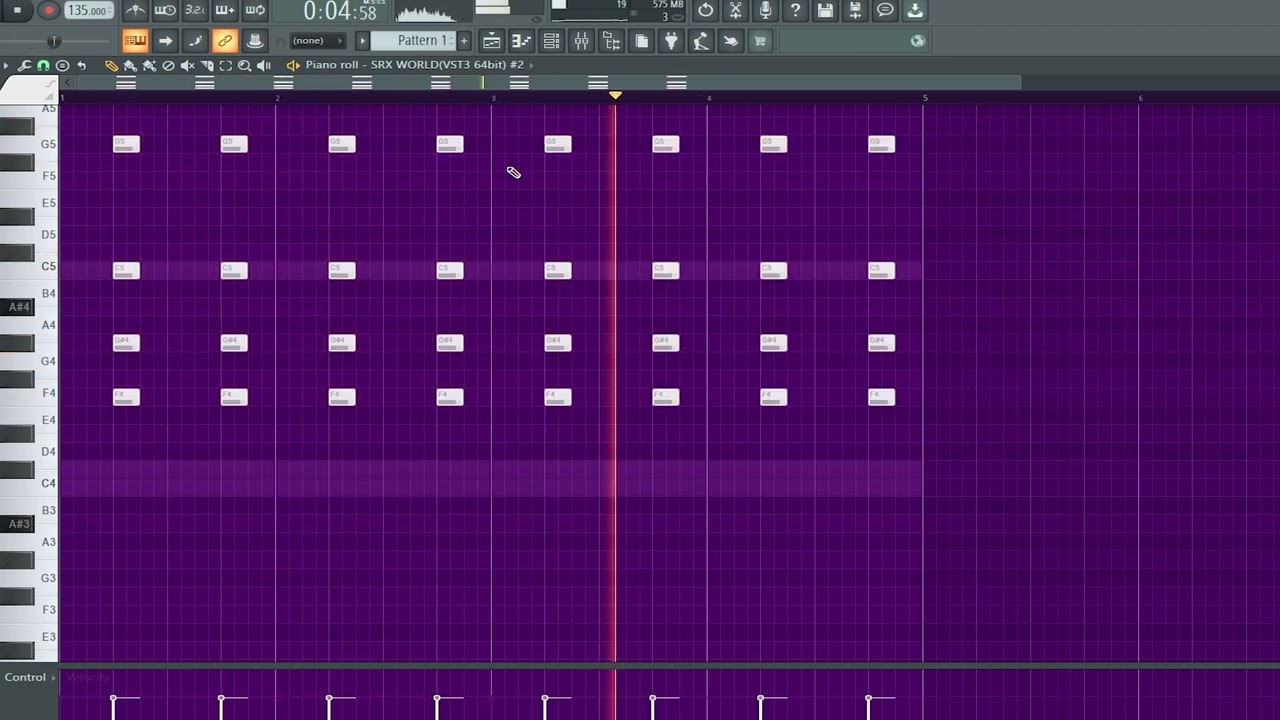Click the globe news panel icon
Image resolution: width=1280 pixels, height=720 pixels.
point(918,41)
